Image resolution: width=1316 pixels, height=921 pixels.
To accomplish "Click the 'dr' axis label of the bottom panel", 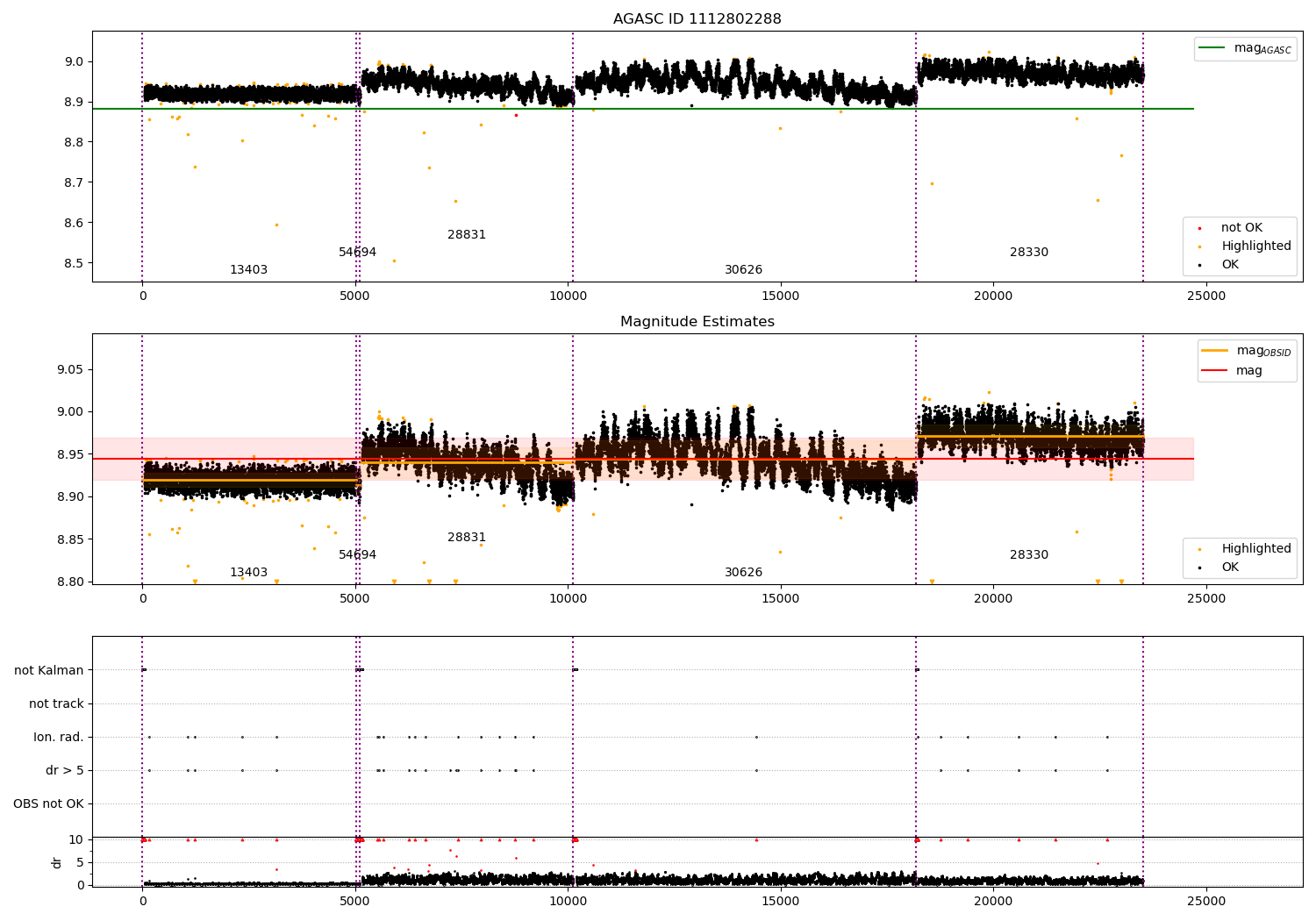I will pyautogui.click(x=57, y=862).
